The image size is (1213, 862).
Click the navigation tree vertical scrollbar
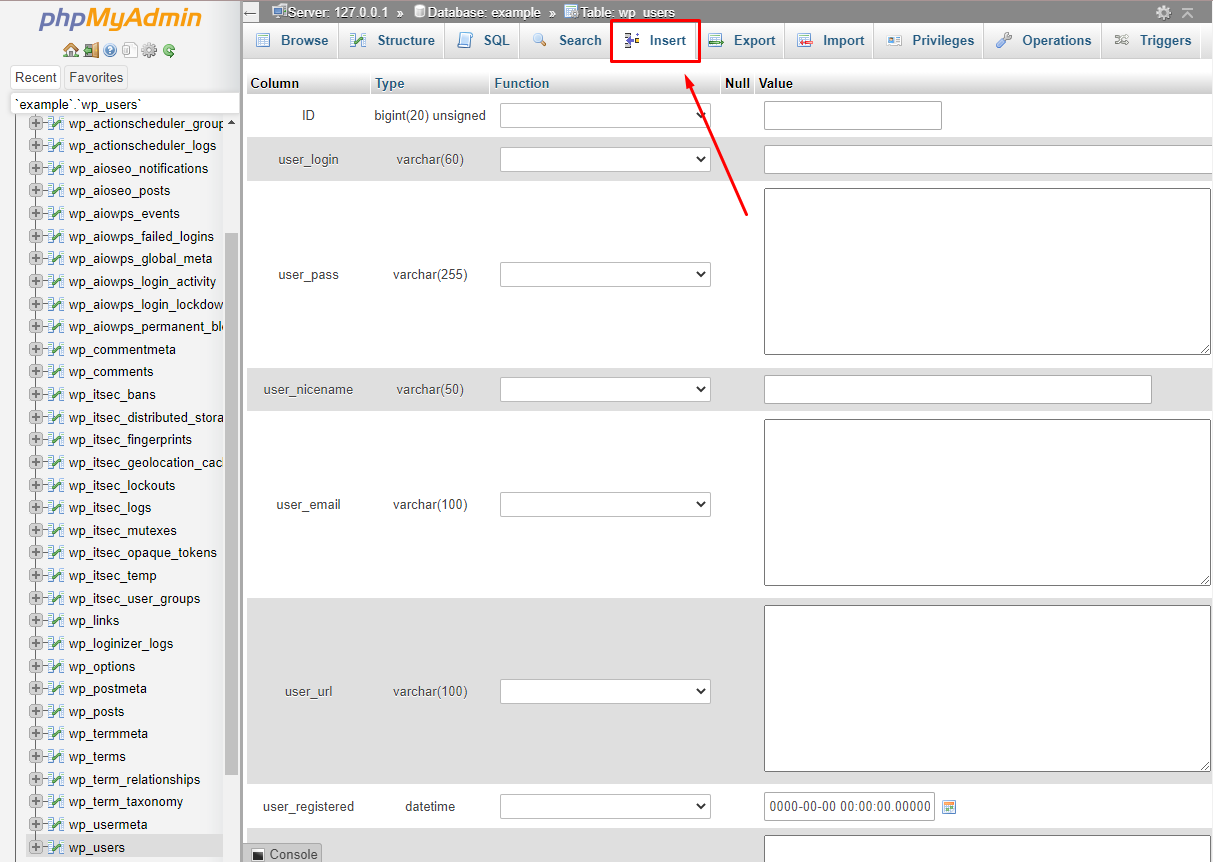pyautogui.click(x=232, y=504)
